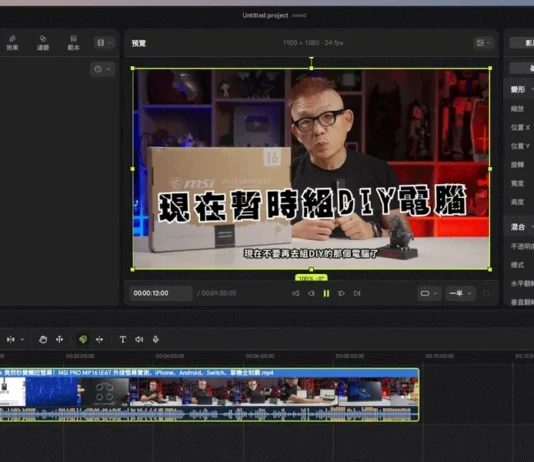This screenshot has width=534, height=462.
Task: Open preview display options dropdown at top right
Action: [484, 43]
